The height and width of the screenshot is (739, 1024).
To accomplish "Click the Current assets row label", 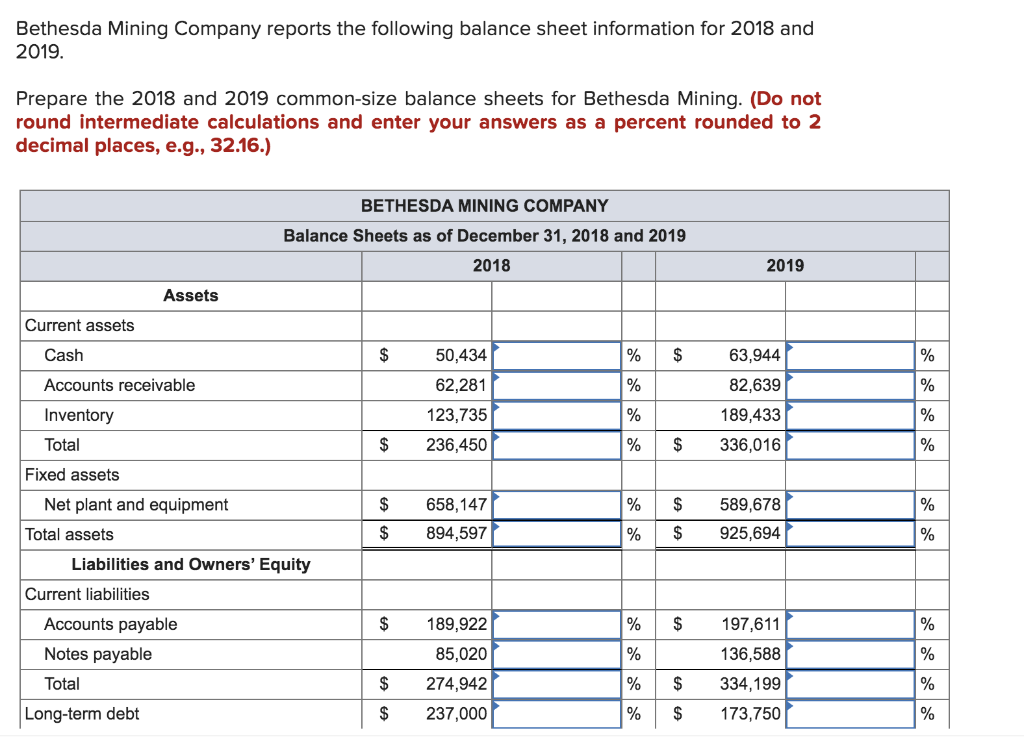I will (x=80, y=326).
